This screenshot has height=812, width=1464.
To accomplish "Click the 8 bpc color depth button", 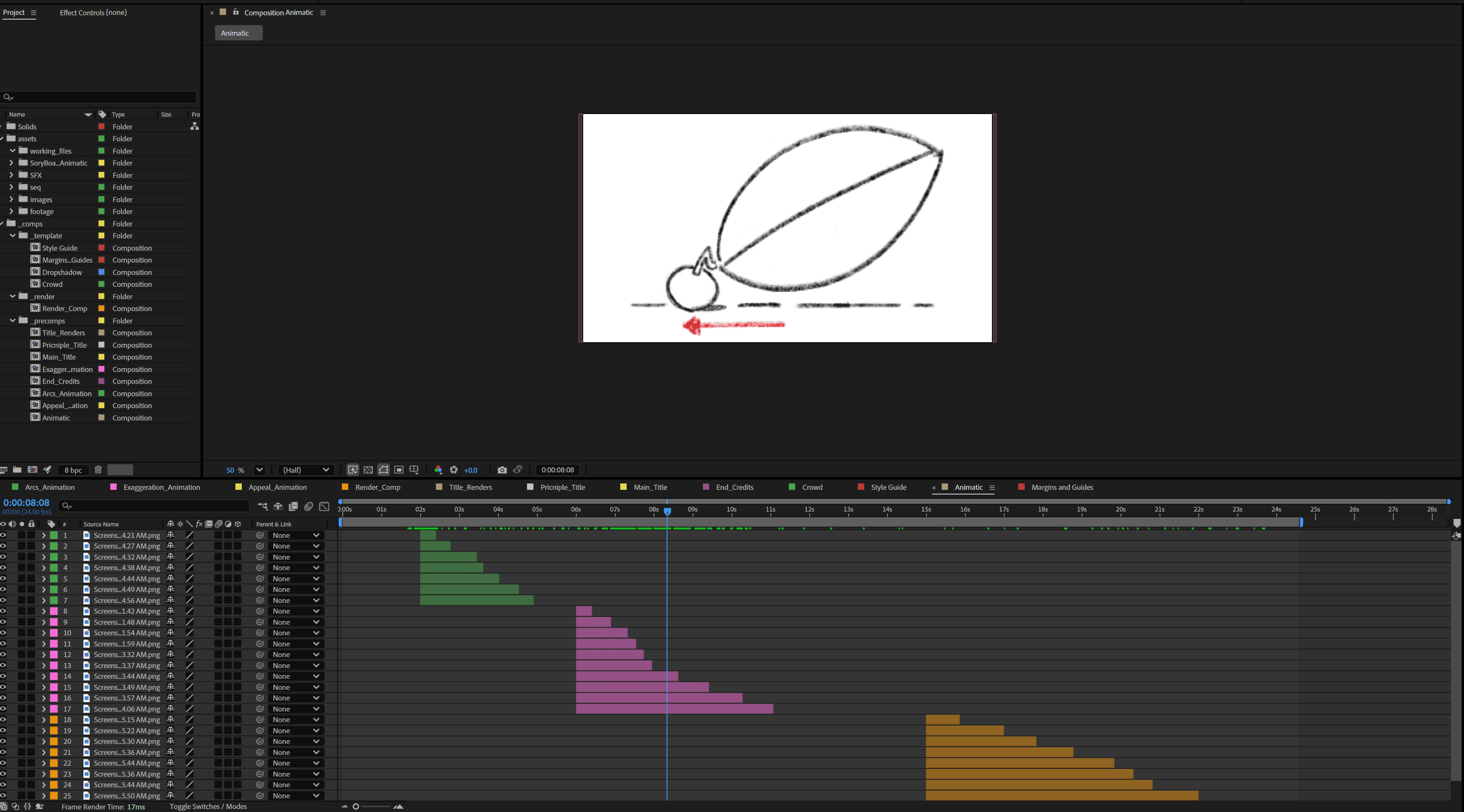I will pos(73,470).
